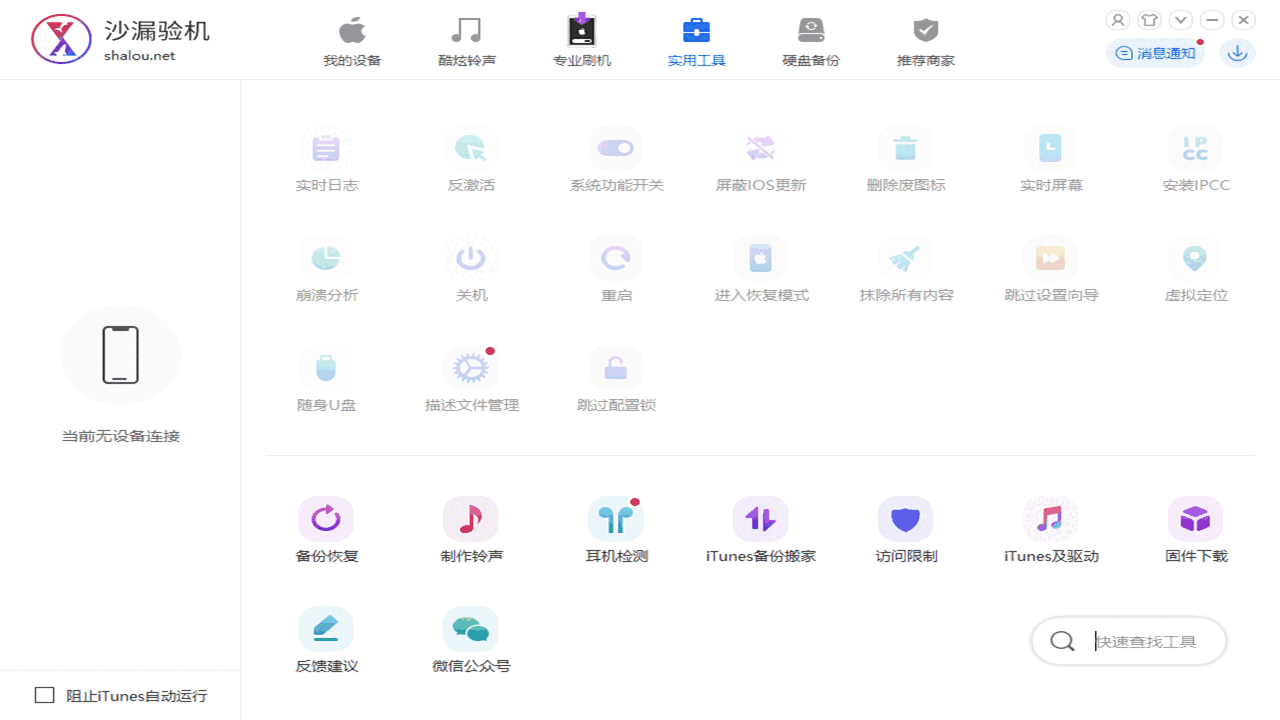Select 进入恢复模式 recovery mode tool
The width and height of the screenshot is (1280, 720).
pos(761,269)
